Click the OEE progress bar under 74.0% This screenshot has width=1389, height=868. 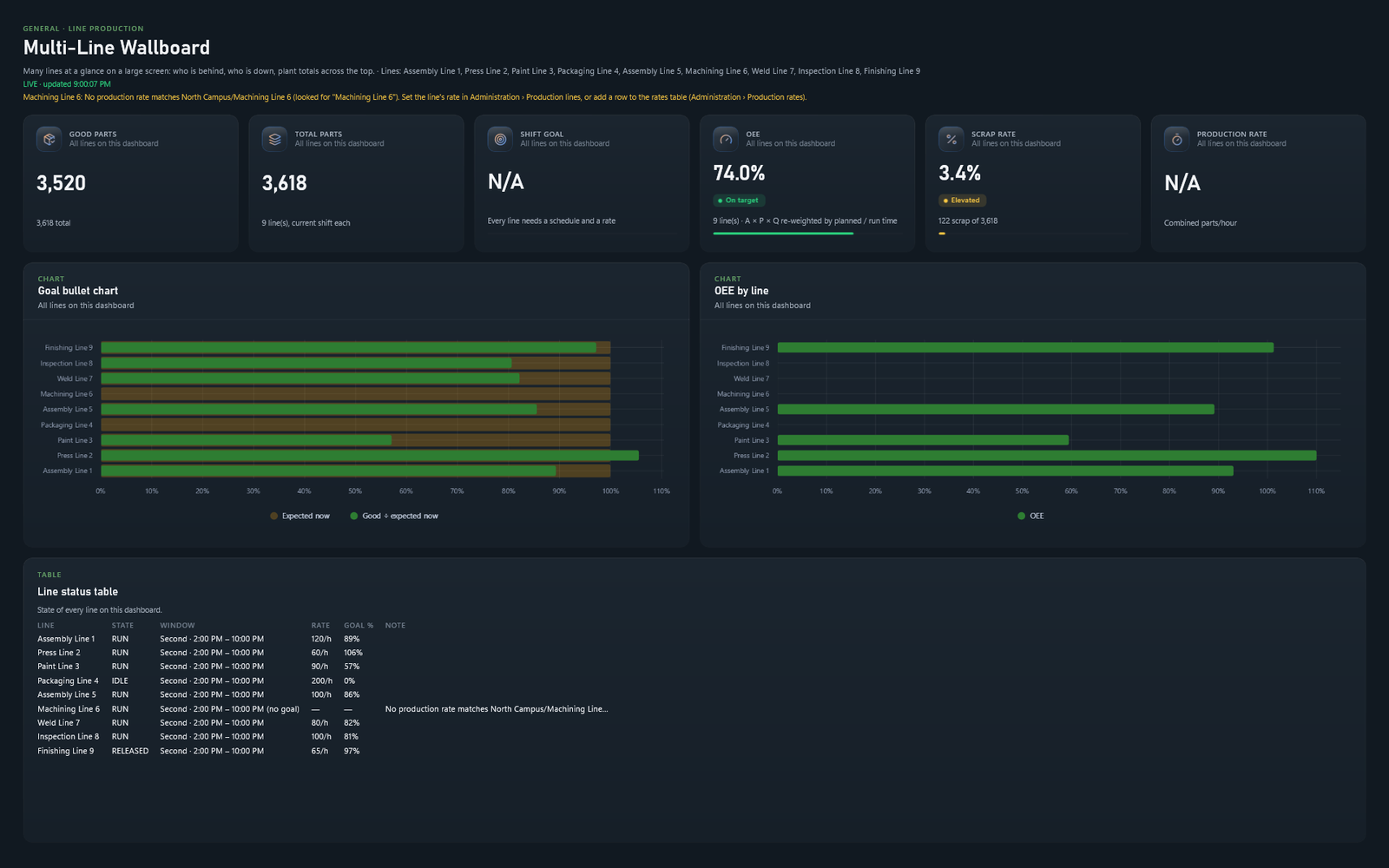coord(808,233)
